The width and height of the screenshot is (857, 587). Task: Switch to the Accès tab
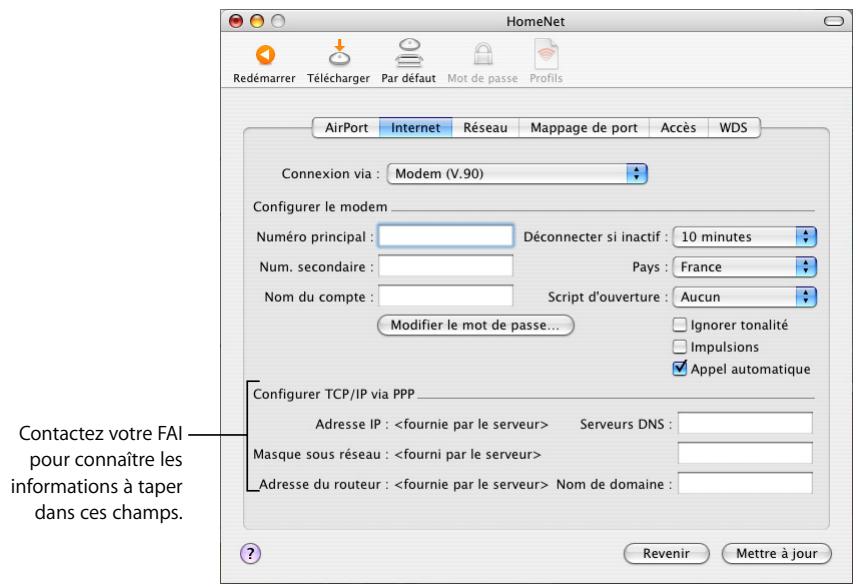pyautogui.click(x=678, y=127)
